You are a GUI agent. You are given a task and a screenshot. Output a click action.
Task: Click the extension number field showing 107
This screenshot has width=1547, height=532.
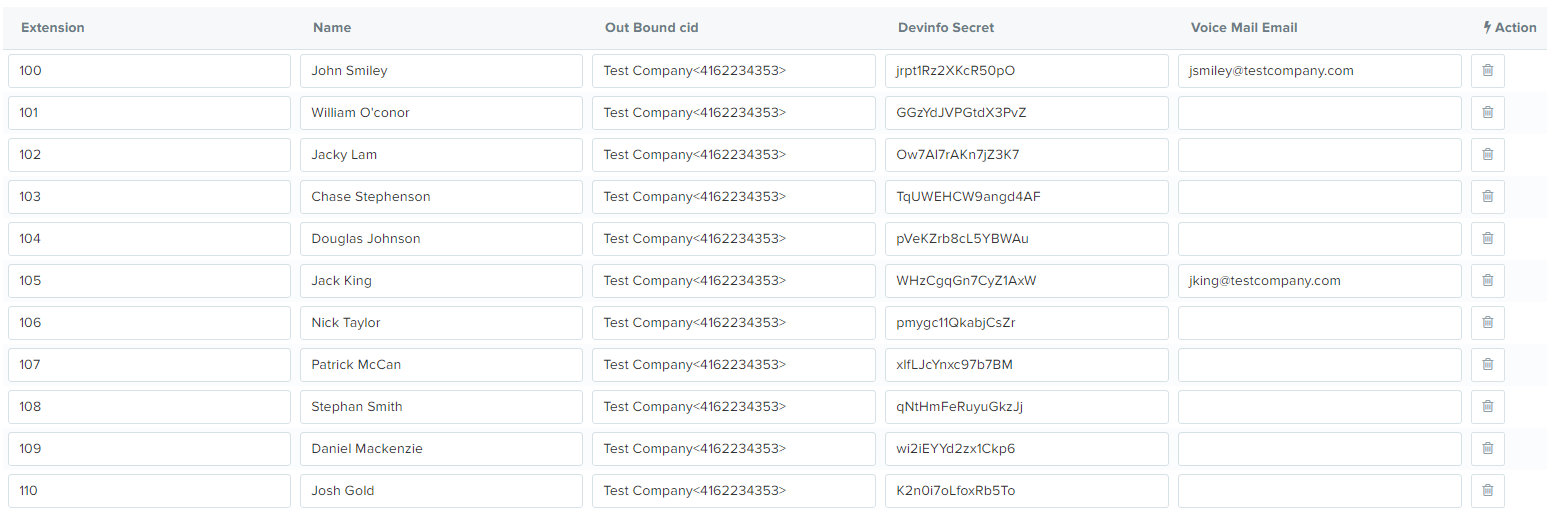pyautogui.click(x=149, y=365)
